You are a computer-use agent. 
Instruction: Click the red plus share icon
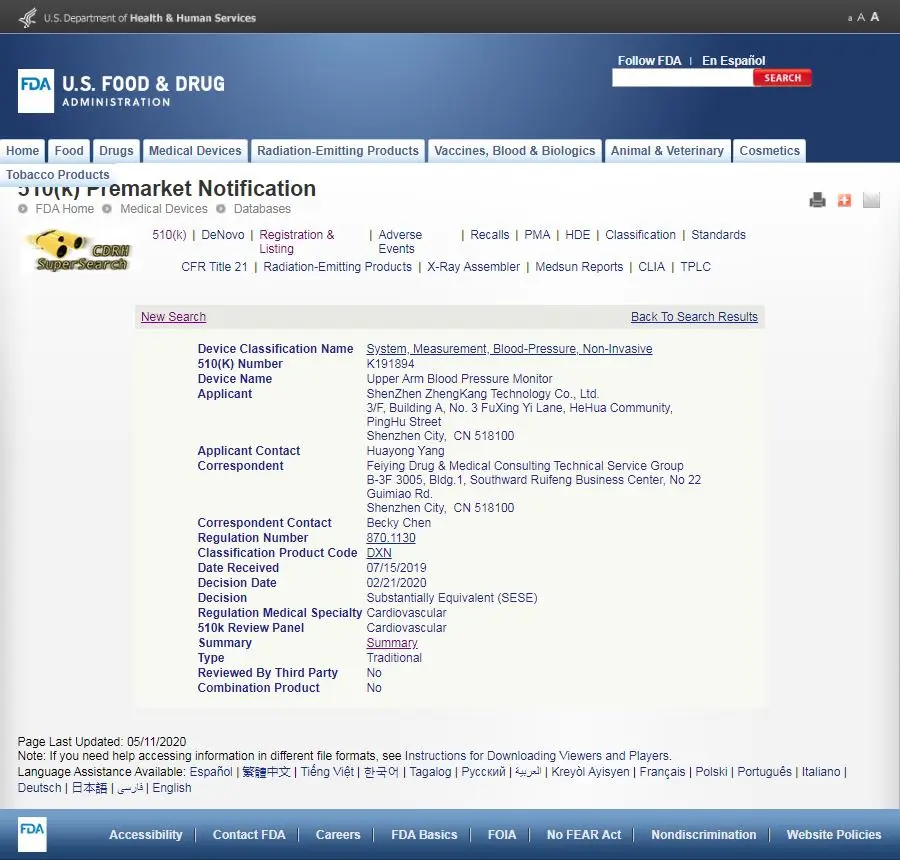tap(844, 200)
